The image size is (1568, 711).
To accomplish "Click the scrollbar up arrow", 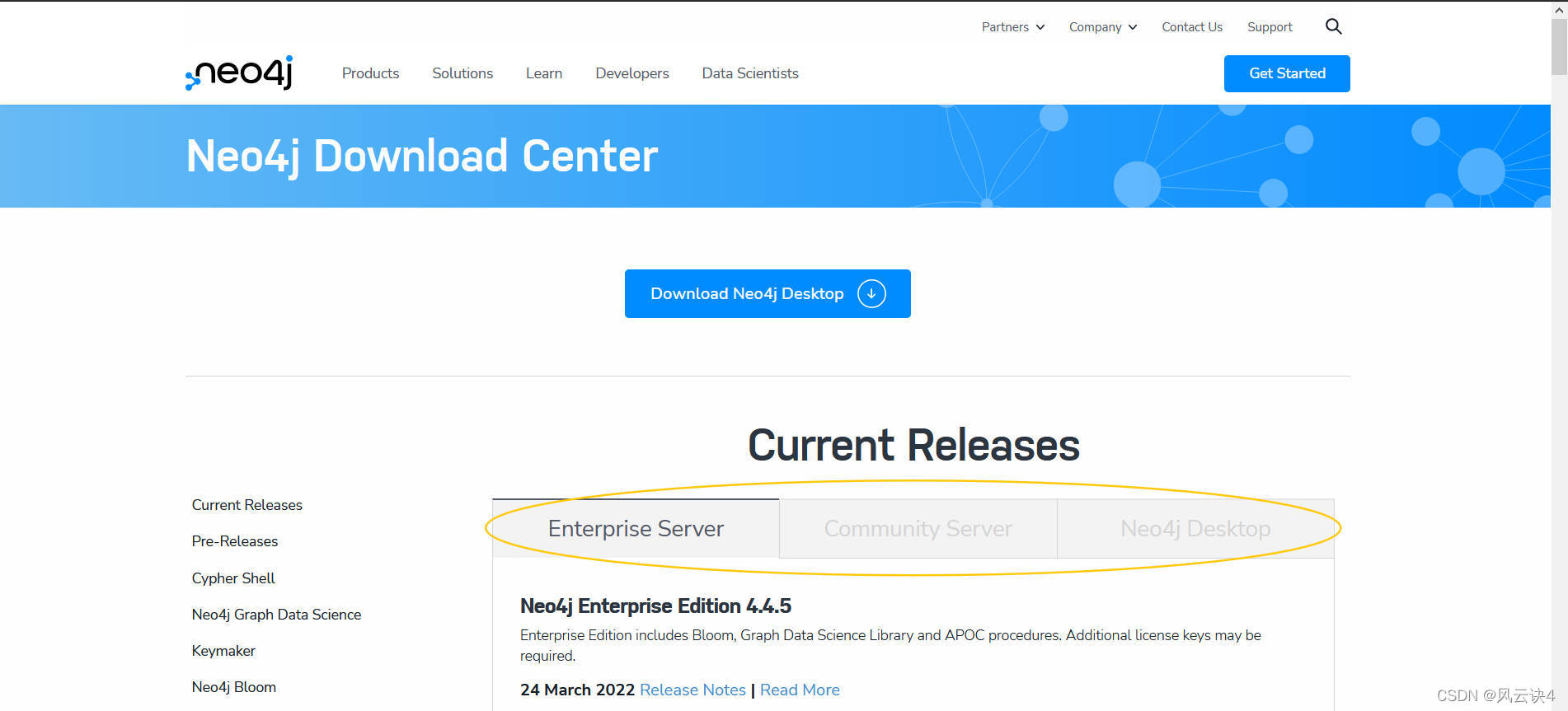I will pos(1559,9).
